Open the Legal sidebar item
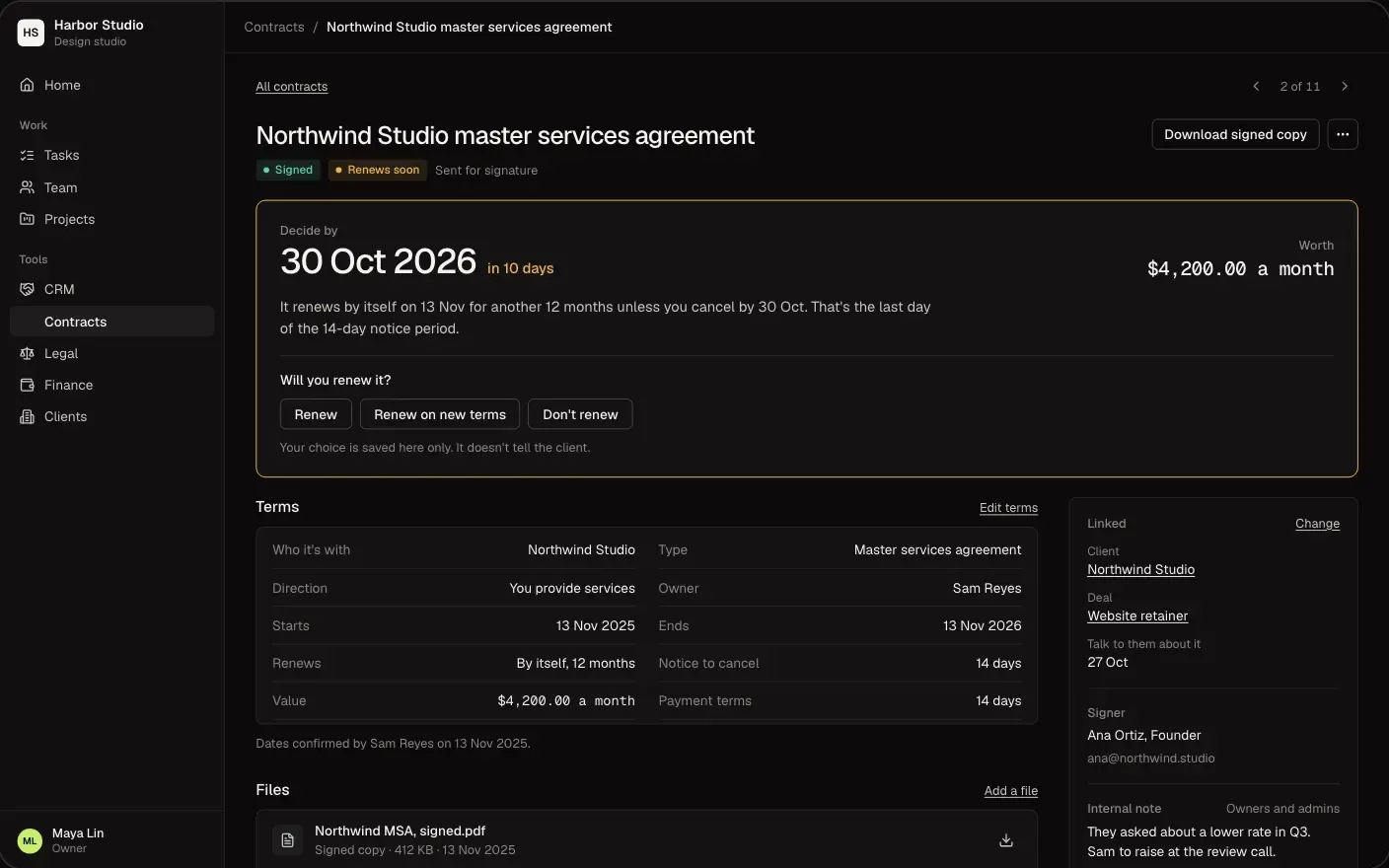 coord(111,353)
